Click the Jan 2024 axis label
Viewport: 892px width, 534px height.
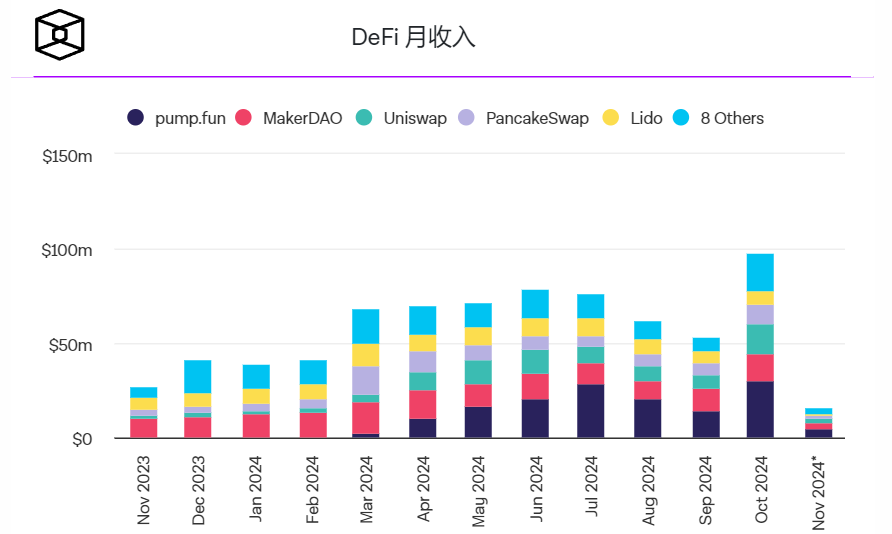click(x=256, y=489)
